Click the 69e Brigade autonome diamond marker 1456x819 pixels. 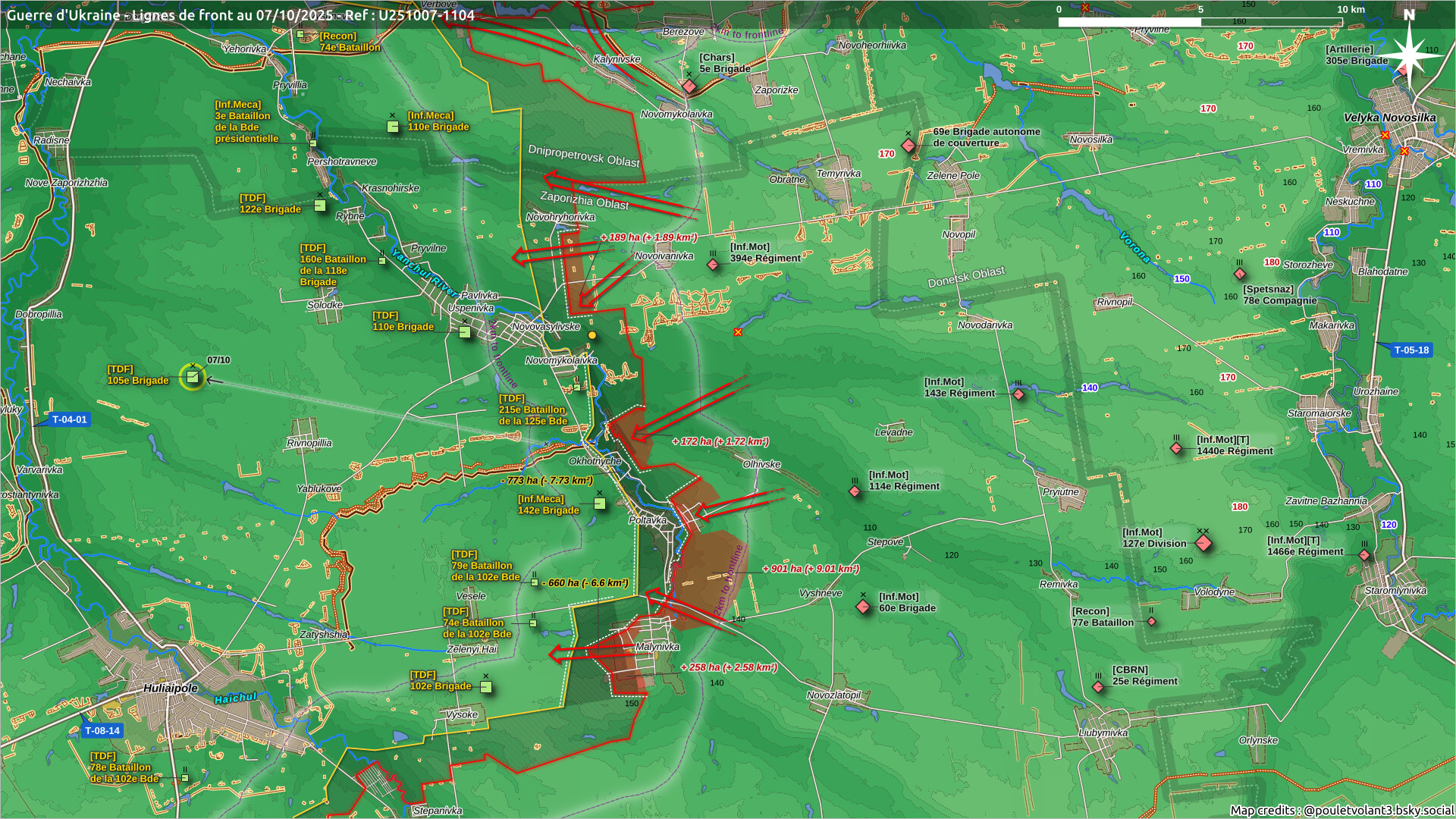(x=908, y=145)
